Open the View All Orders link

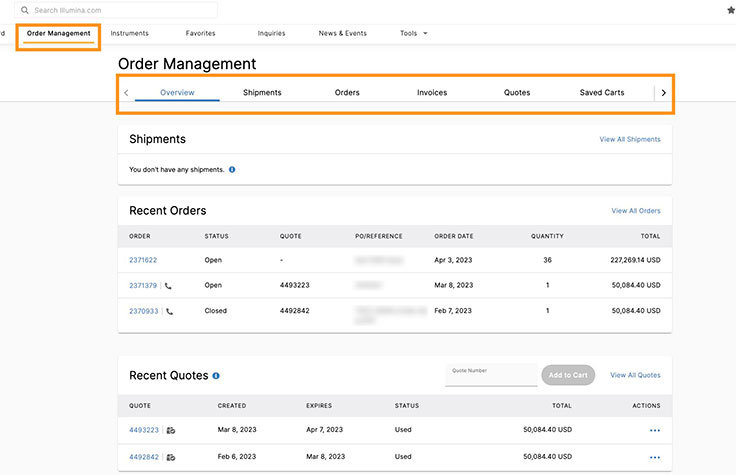[636, 211]
